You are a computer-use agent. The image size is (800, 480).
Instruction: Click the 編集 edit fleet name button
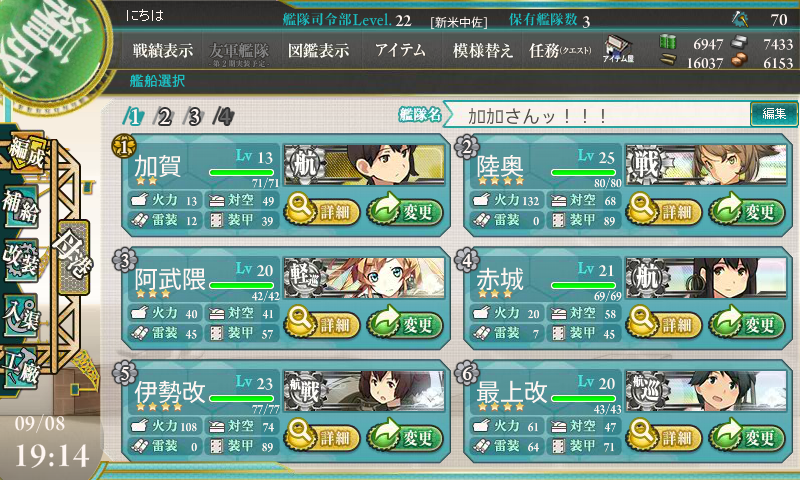(x=773, y=114)
